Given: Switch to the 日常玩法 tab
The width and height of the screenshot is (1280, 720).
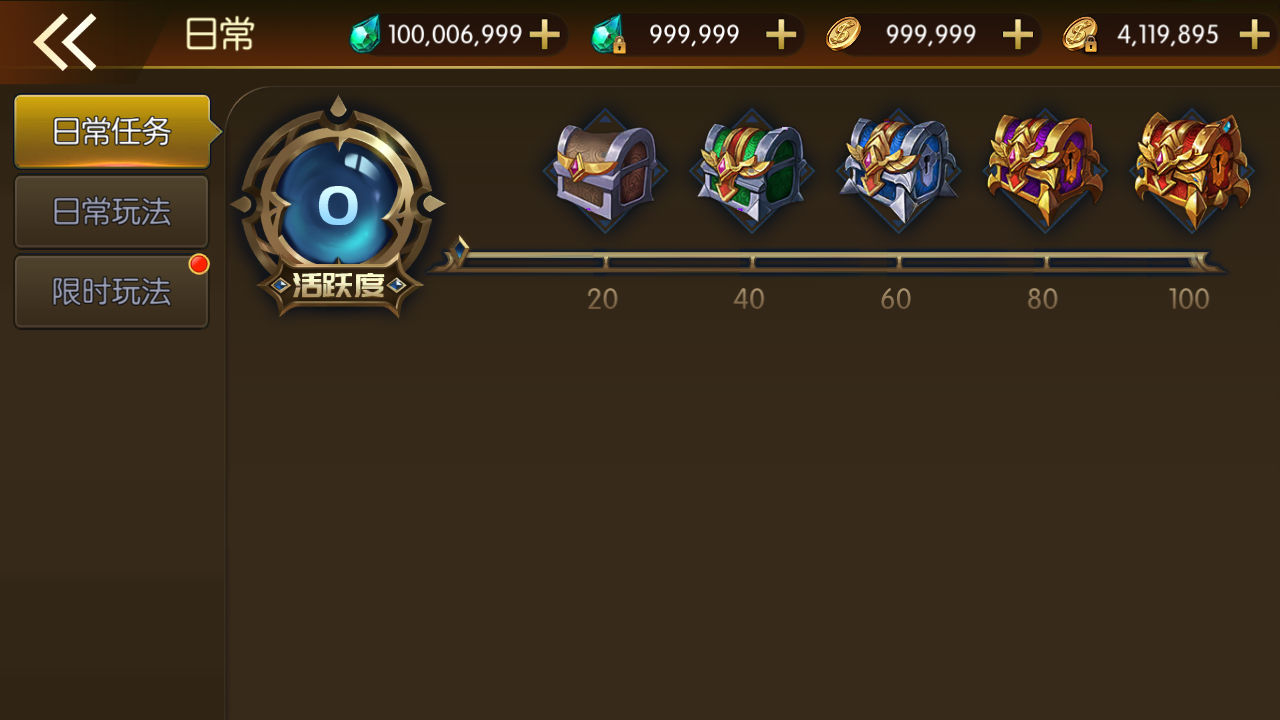Looking at the screenshot, I should [111, 211].
